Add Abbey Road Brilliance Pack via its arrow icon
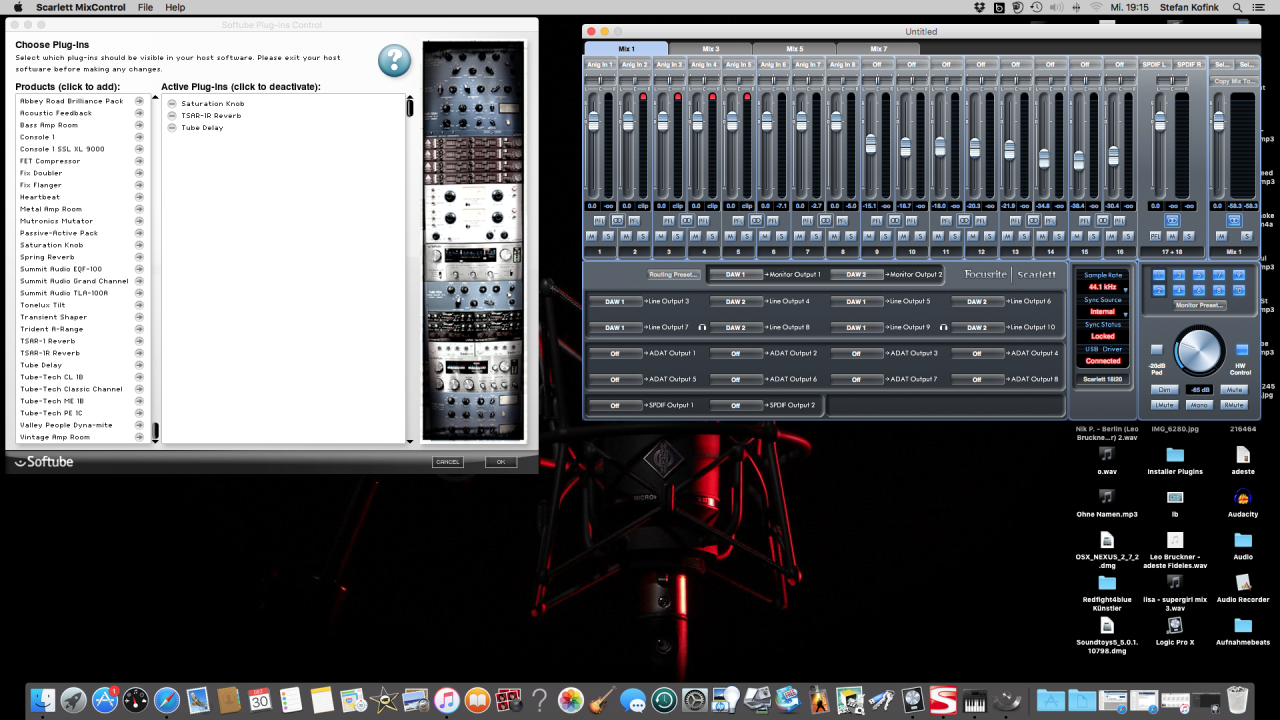This screenshot has height=720, width=1280. point(139,101)
